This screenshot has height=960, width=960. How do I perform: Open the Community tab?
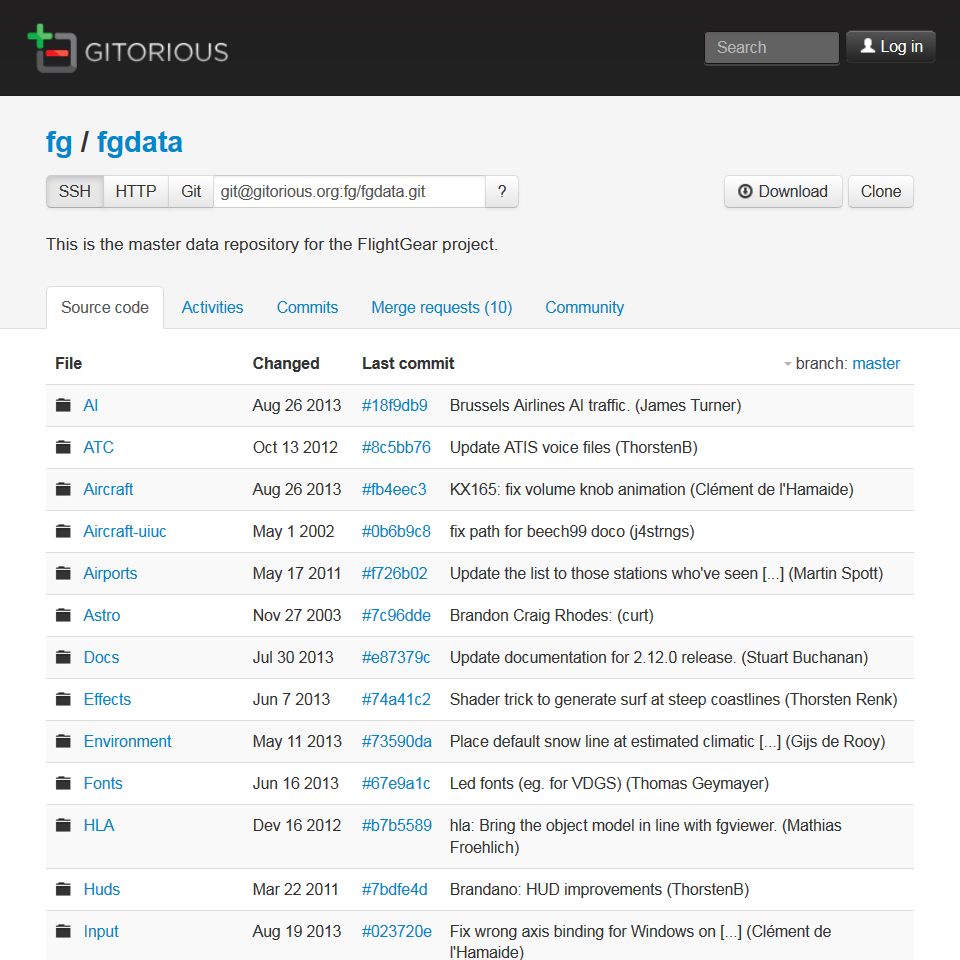tap(585, 307)
